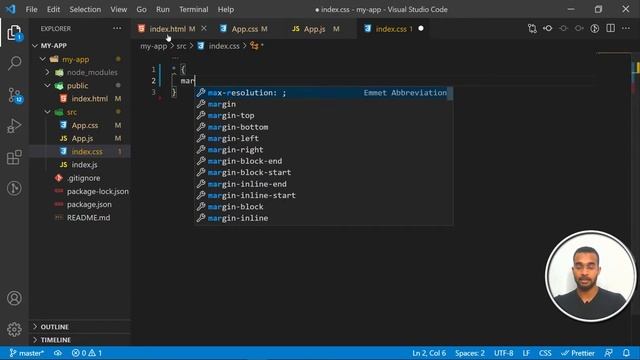This screenshot has height=360, width=640.
Task: Open the Terminal menu
Action: pos(193,9)
